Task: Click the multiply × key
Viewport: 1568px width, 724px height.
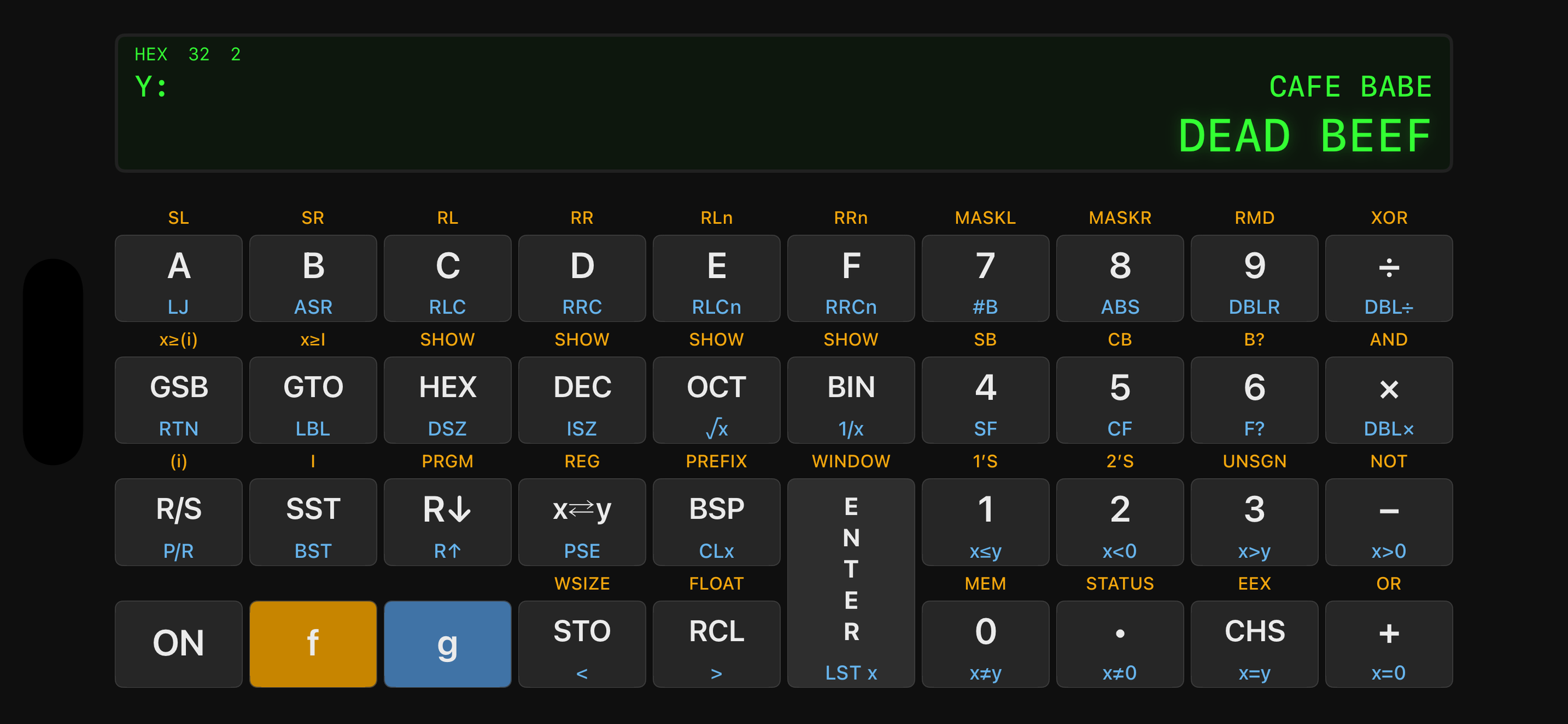Action: point(1389,400)
